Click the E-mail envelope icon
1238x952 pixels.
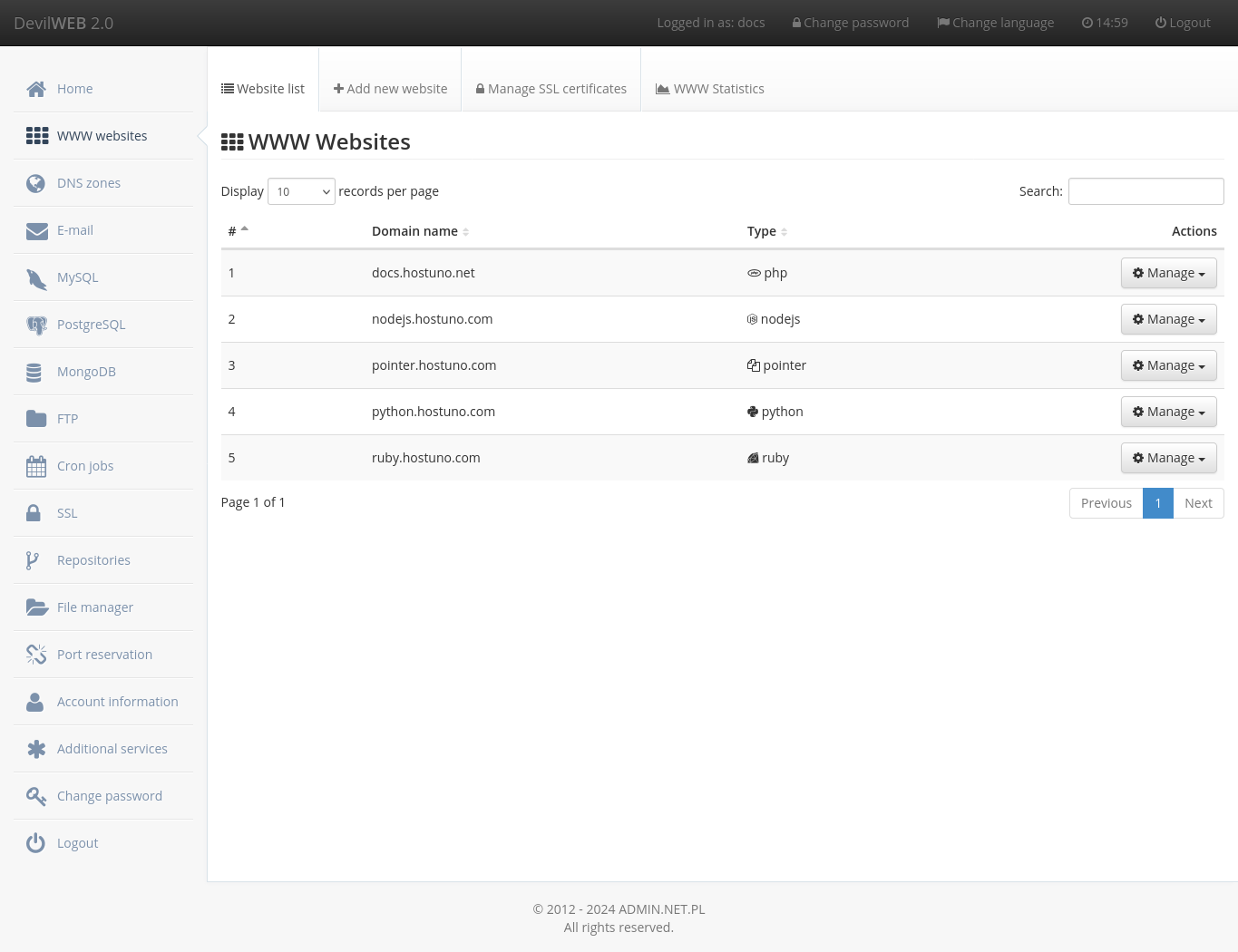[x=36, y=229]
